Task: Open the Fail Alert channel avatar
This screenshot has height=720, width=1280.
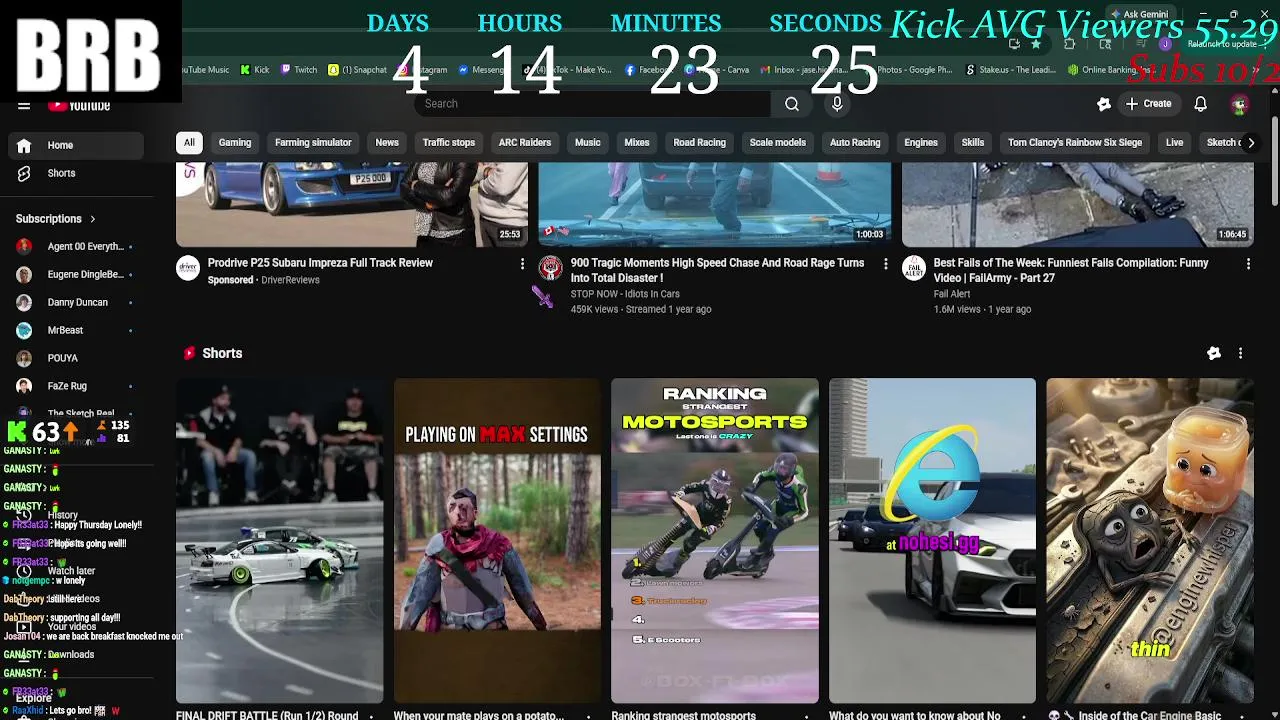Action: pos(914,268)
